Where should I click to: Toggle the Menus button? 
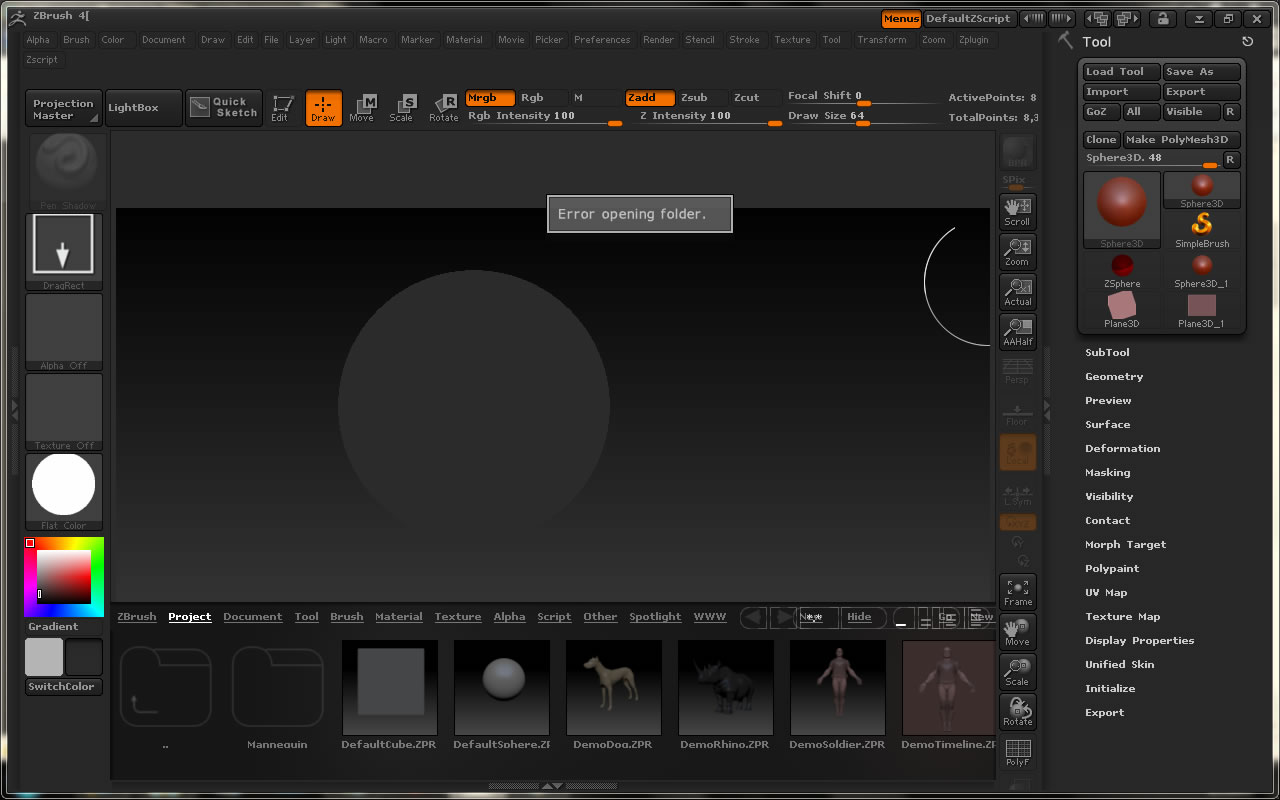(900, 19)
